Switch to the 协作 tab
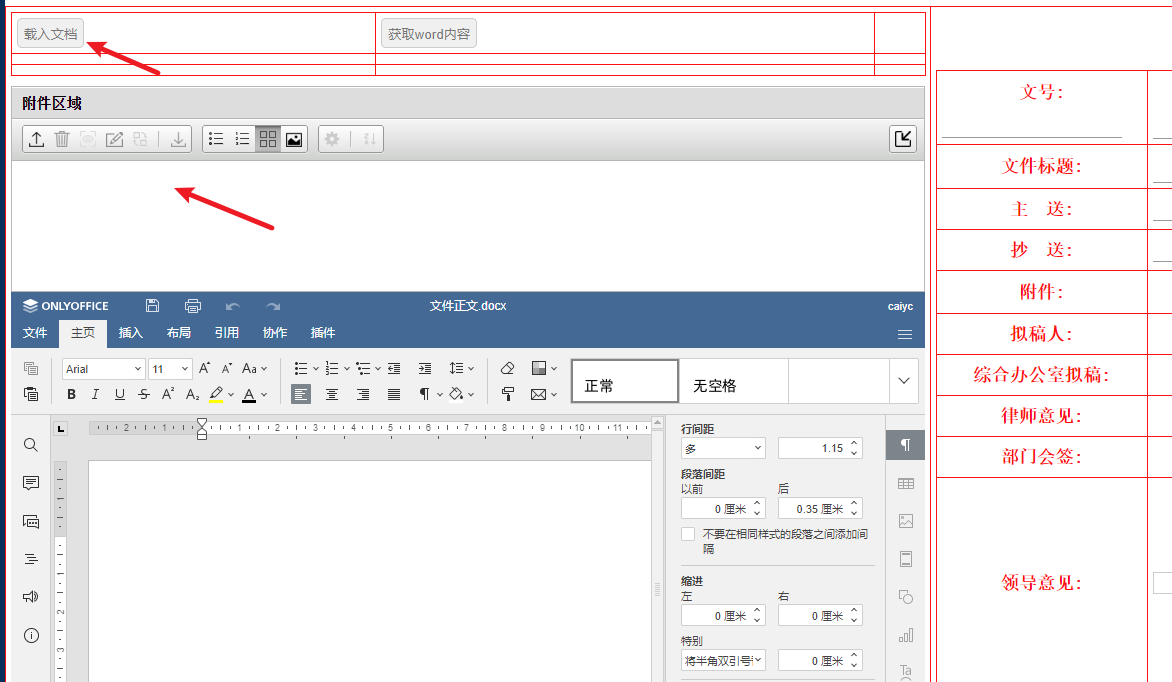 point(275,333)
